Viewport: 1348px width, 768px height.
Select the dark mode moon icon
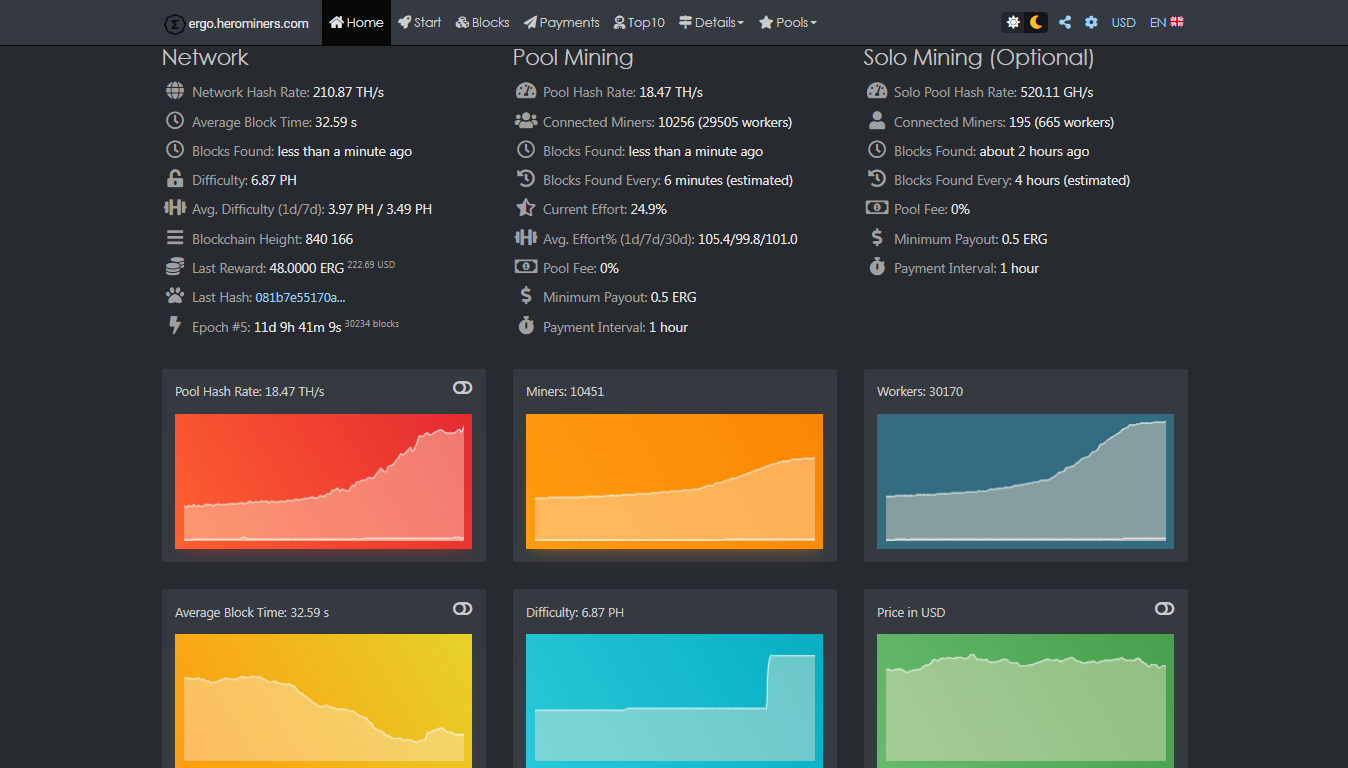click(1037, 22)
